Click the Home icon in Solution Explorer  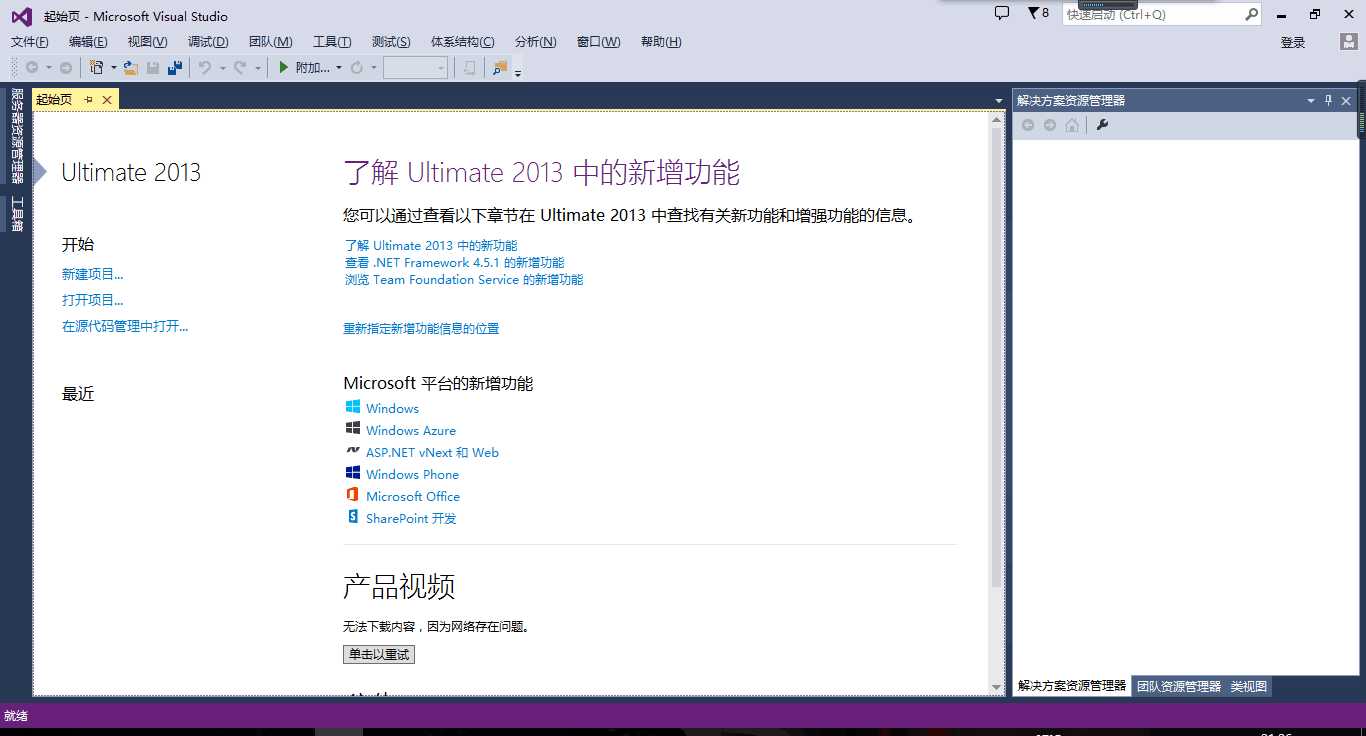click(x=1072, y=125)
